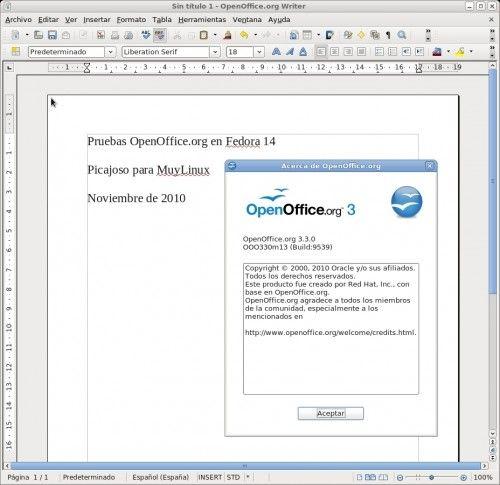Open the New document dropdown arrow

point(27,35)
